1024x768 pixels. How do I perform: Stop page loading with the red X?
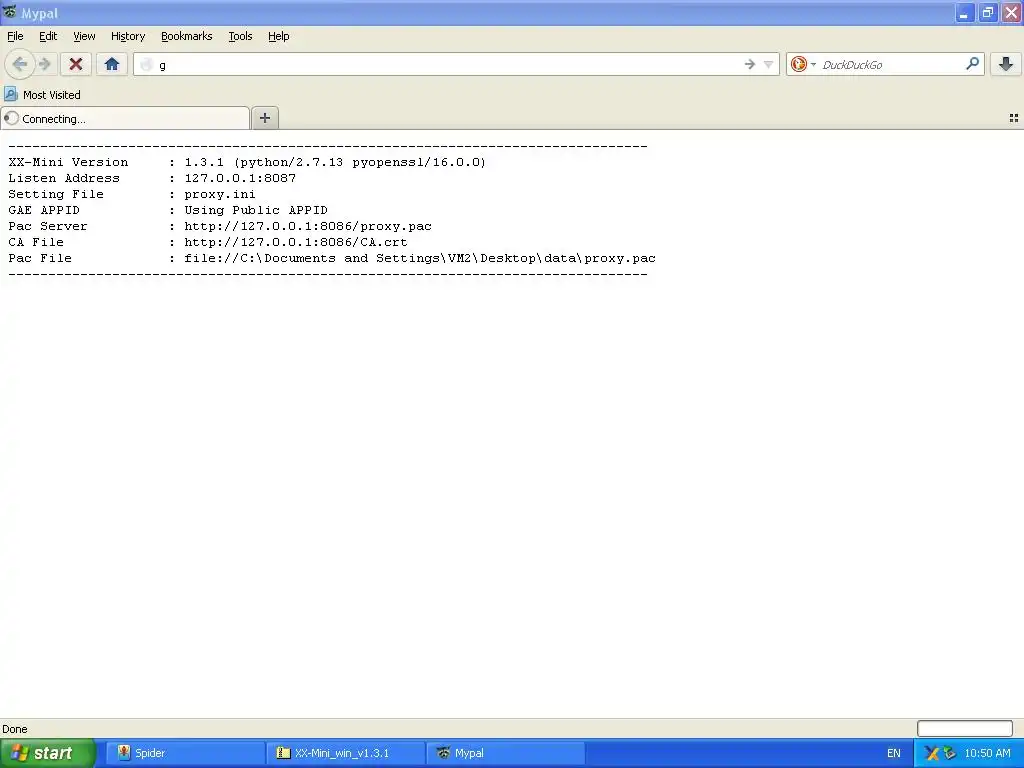76,64
